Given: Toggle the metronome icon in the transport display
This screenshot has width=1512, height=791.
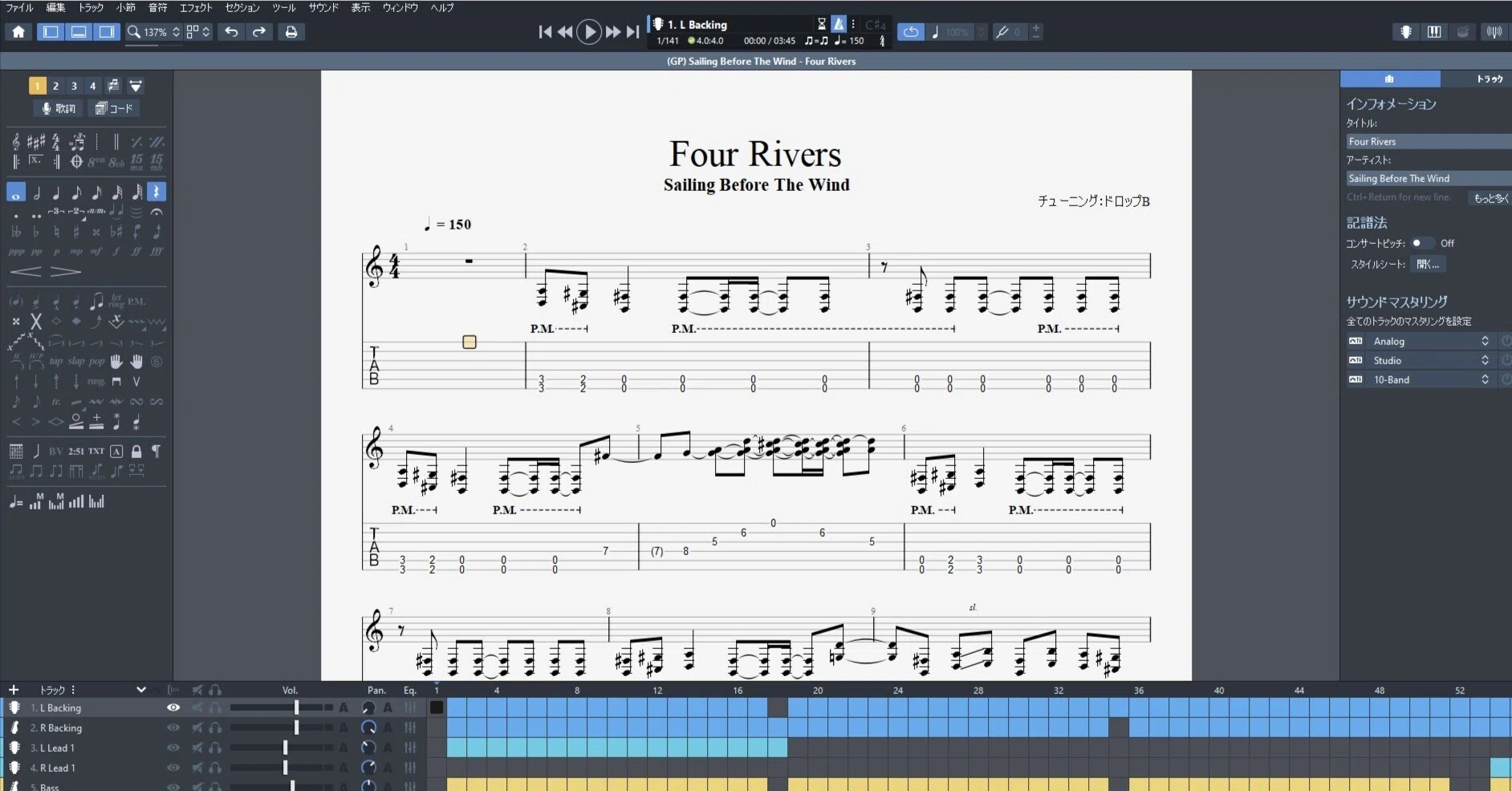Looking at the screenshot, I should click(839, 24).
